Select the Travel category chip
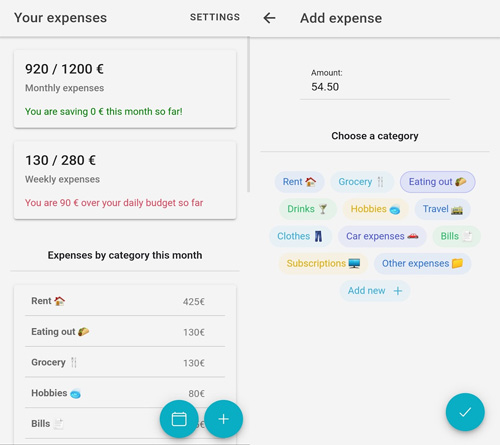The image size is (500, 445). click(442, 209)
